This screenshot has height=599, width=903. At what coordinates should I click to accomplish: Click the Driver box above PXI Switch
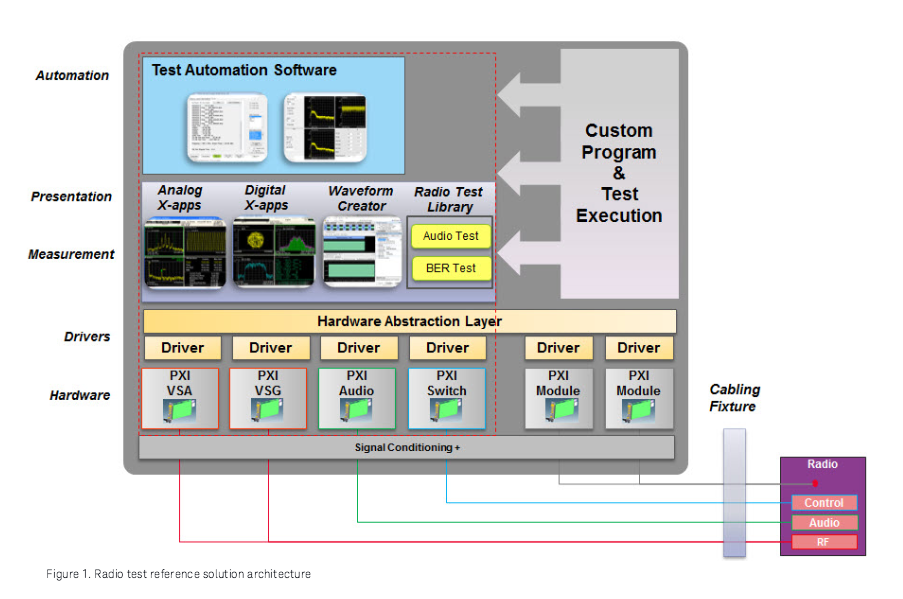point(447,348)
